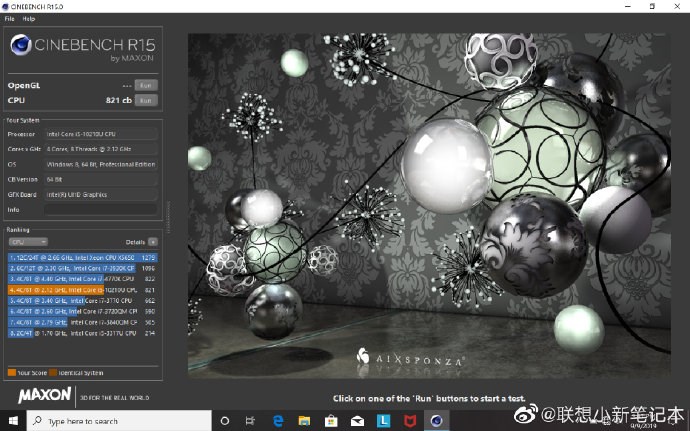Click the Cinebench R15 logo sphere
The width and height of the screenshot is (690, 431).
[20, 45]
